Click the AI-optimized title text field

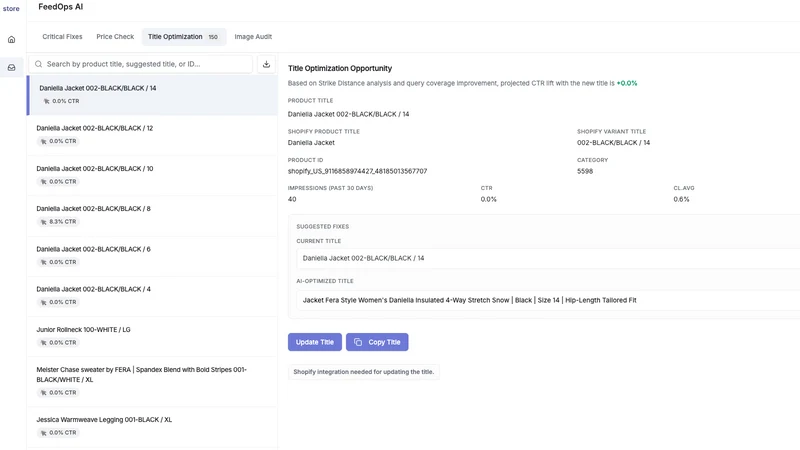click(x=548, y=300)
